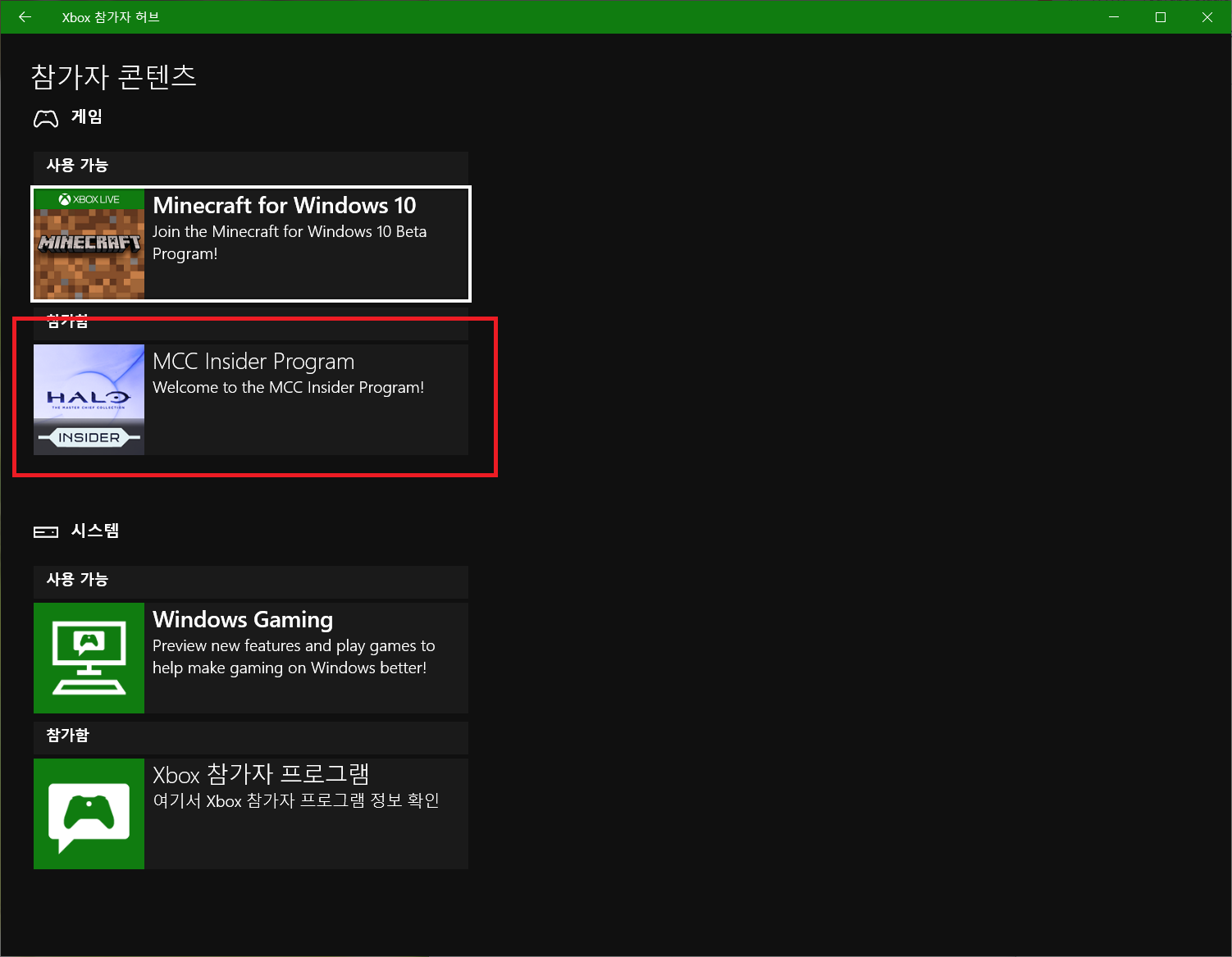Open the Minecraft for Windows 10 thumbnail
The height and width of the screenshot is (957, 1232).
pyautogui.click(x=89, y=244)
